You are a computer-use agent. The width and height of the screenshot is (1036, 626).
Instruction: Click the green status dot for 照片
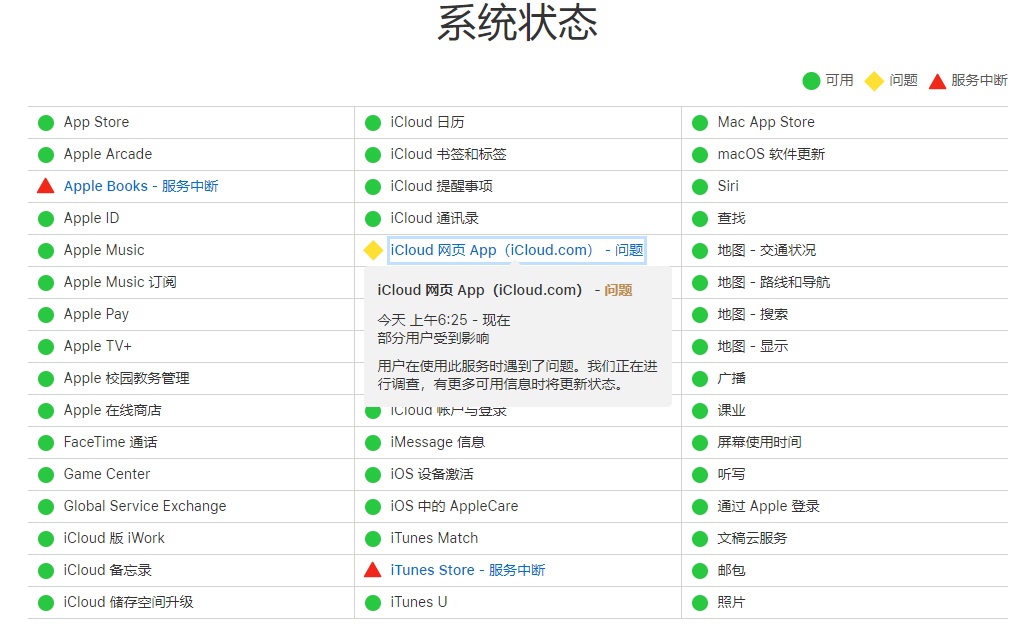[x=700, y=603]
